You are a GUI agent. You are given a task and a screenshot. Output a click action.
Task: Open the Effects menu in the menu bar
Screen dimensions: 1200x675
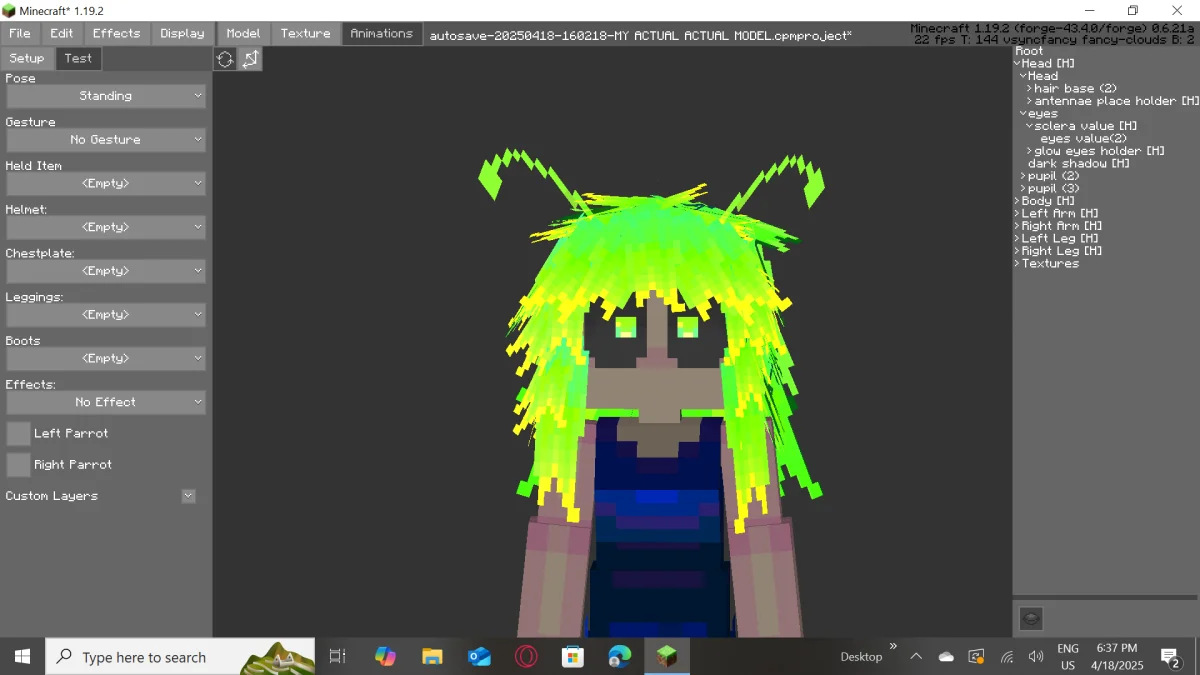(x=116, y=33)
